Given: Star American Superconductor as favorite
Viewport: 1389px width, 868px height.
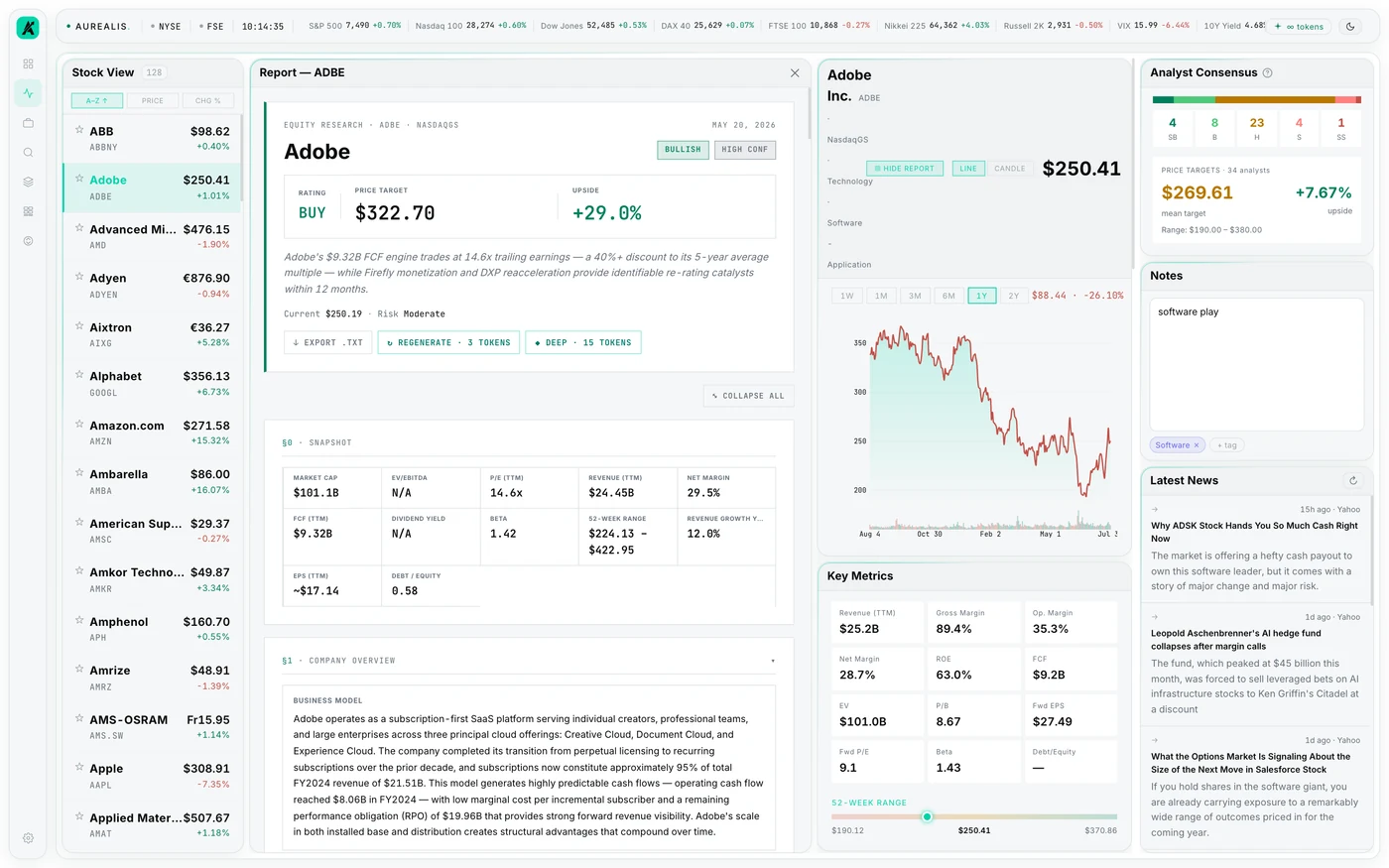Looking at the screenshot, I should coord(78,523).
